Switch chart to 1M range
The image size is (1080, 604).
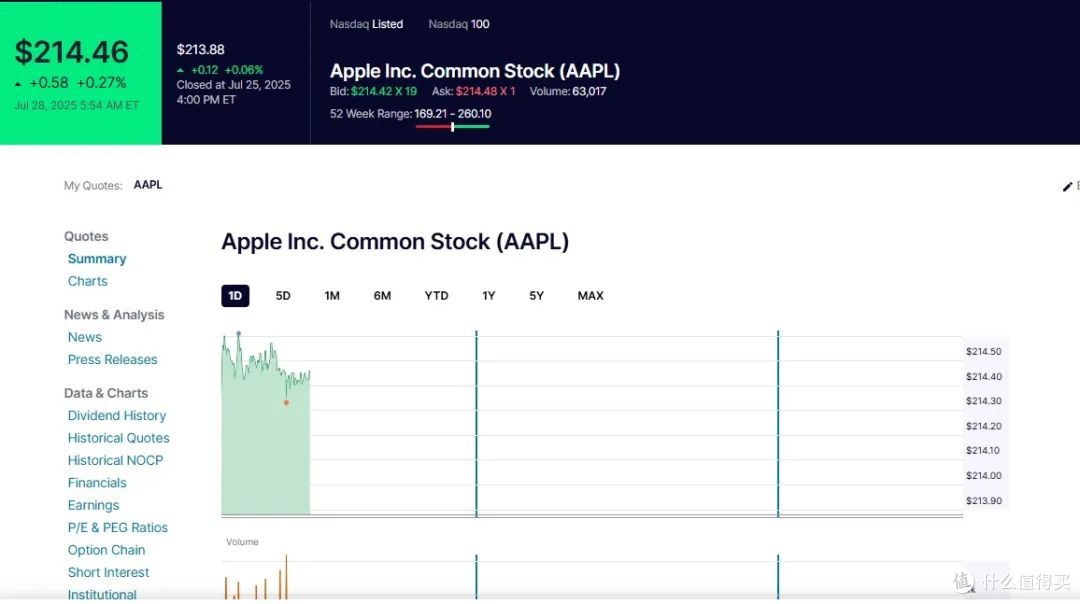pyautogui.click(x=332, y=295)
